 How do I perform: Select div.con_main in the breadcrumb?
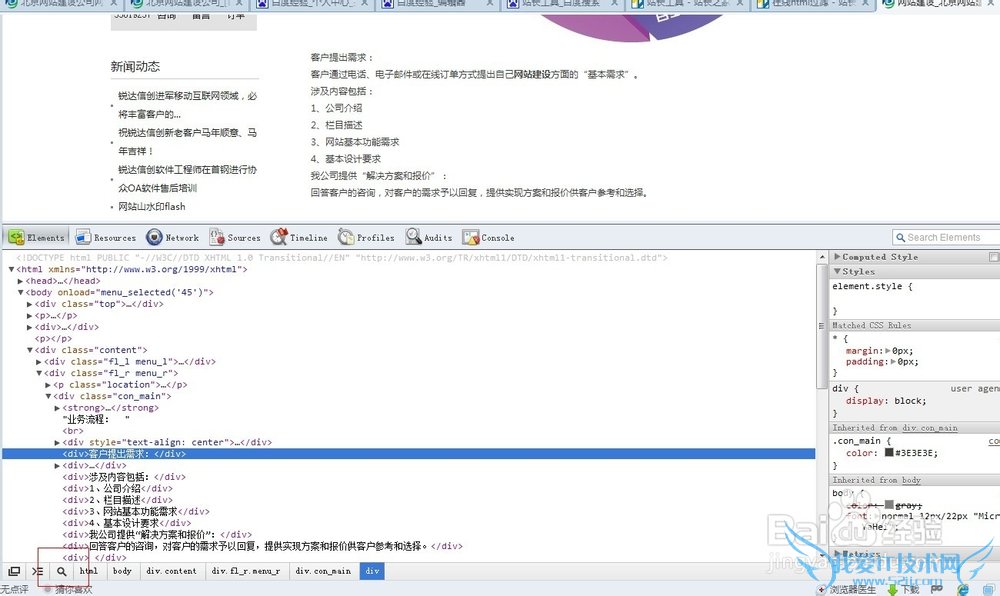(323, 571)
